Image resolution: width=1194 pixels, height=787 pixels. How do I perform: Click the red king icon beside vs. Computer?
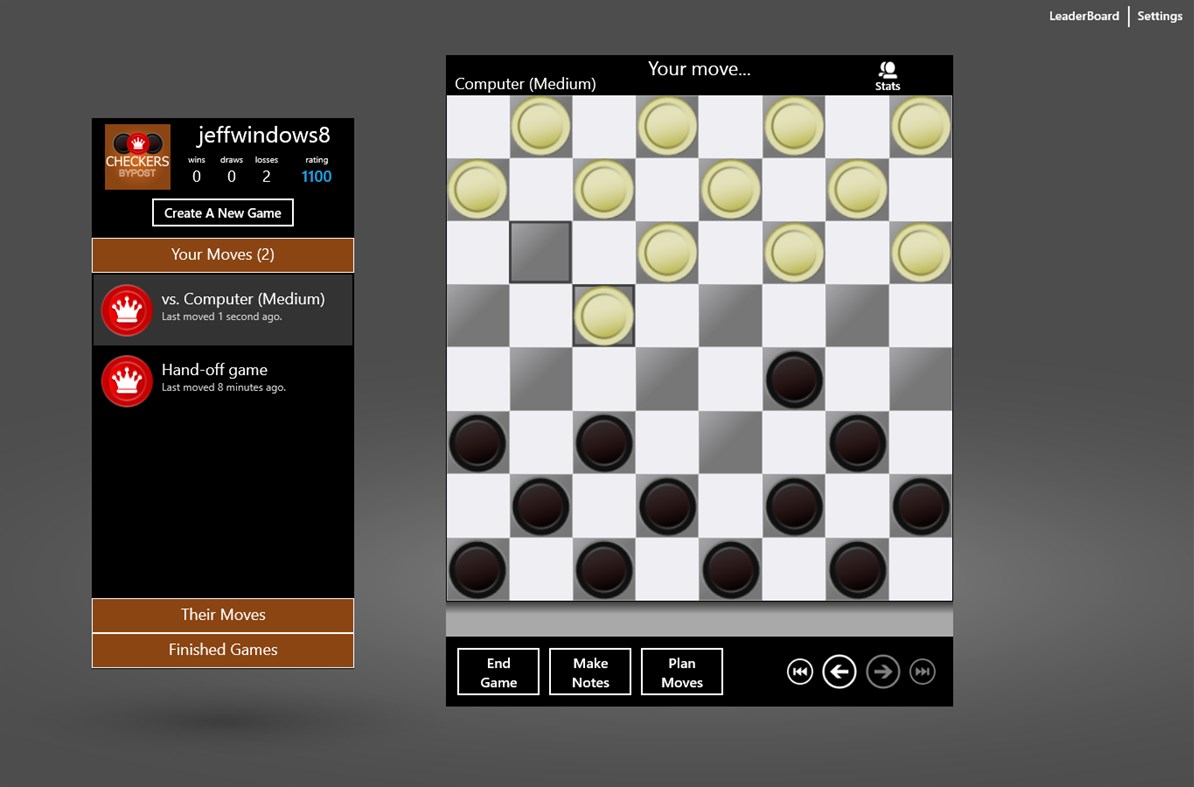(126, 310)
